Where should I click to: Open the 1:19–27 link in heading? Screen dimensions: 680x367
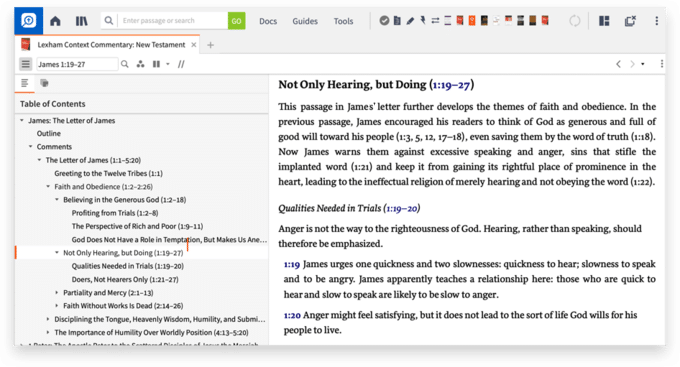(x=451, y=85)
